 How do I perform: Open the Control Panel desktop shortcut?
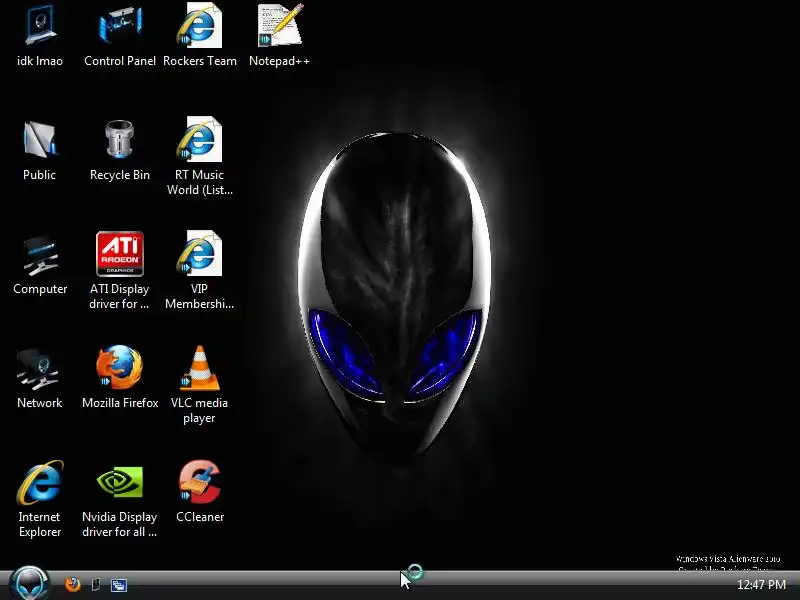120,36
